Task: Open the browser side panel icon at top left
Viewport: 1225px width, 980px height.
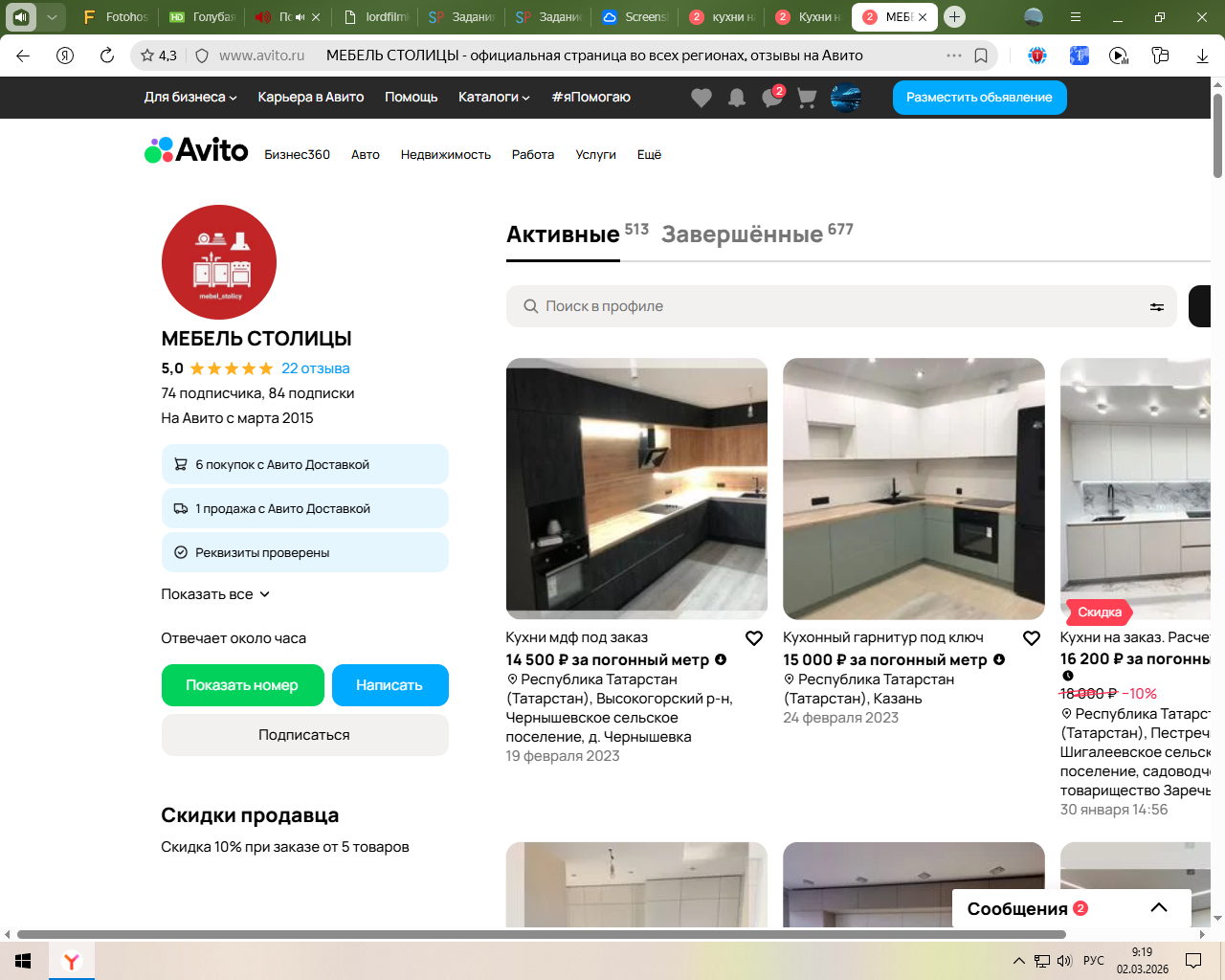Action: 21,16
